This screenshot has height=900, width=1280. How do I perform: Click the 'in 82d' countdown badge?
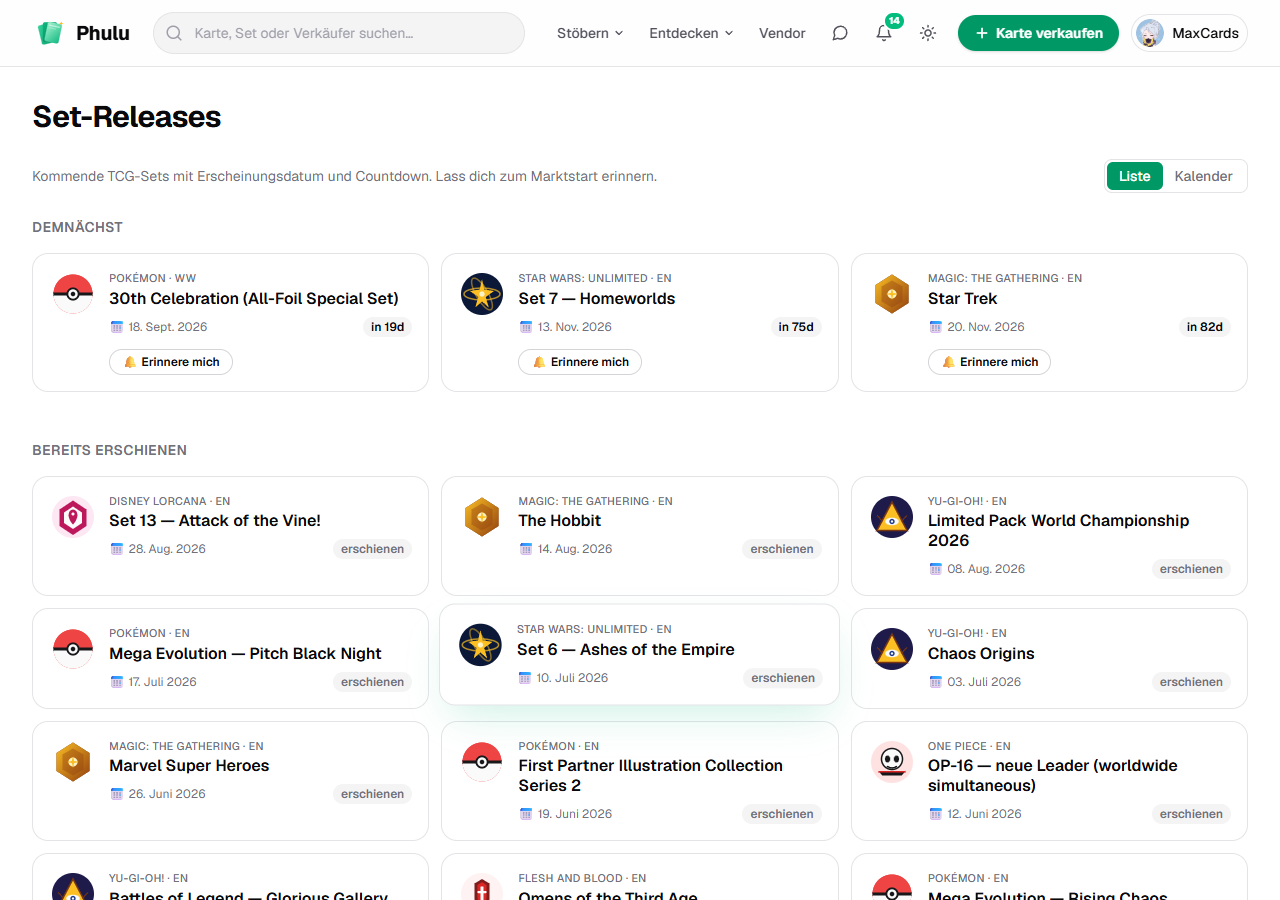1205,327
